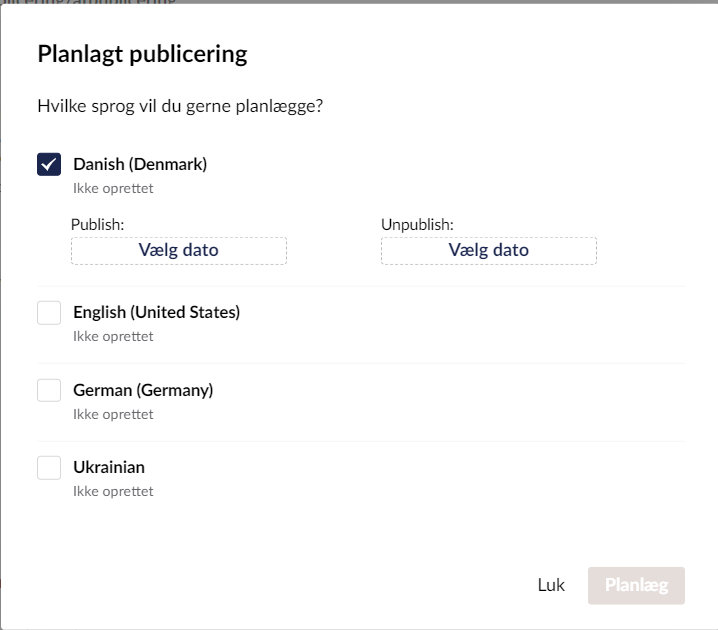The image size is (718, 630).
Task: Click the 'German (Germany)' label text
Action: (x=143, y=390)
